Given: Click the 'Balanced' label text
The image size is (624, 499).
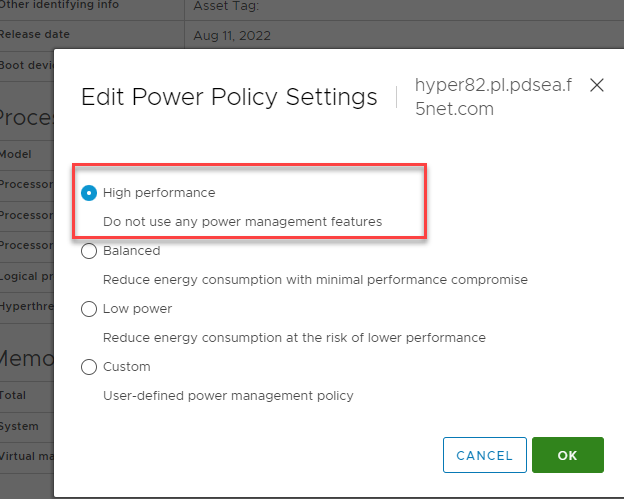Looking at the screenshot, I should [x=131, y=251].
